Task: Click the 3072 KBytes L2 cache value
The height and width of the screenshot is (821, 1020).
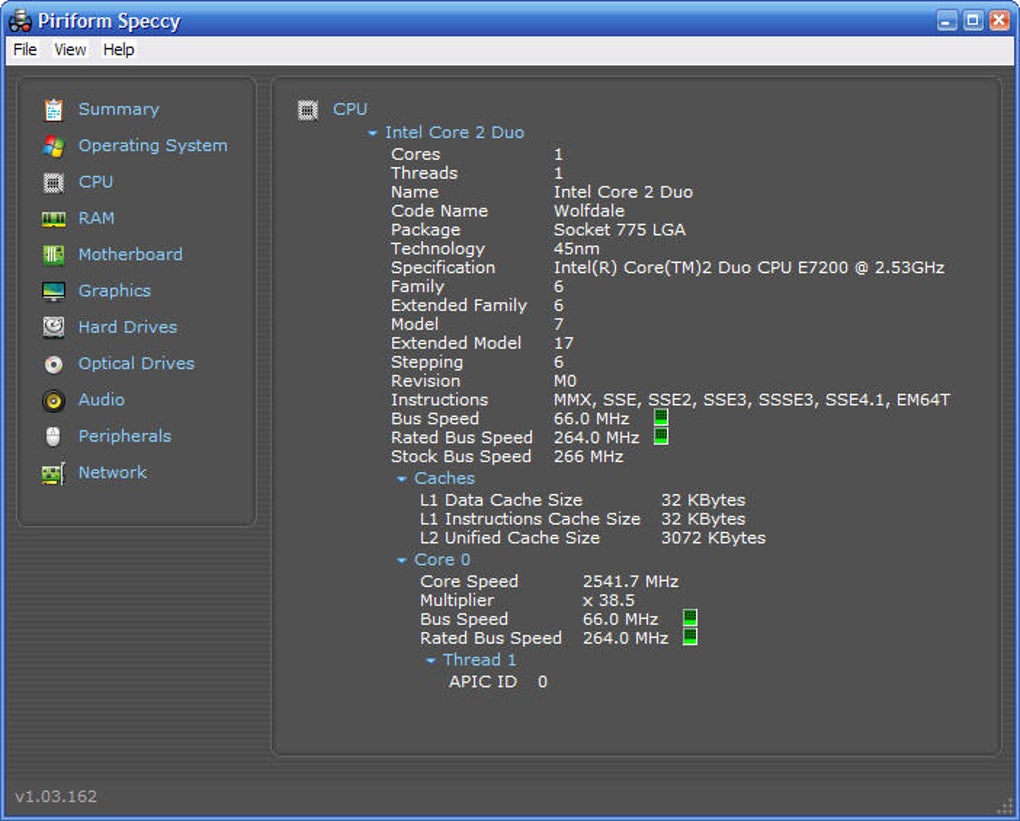Action: 714,538
